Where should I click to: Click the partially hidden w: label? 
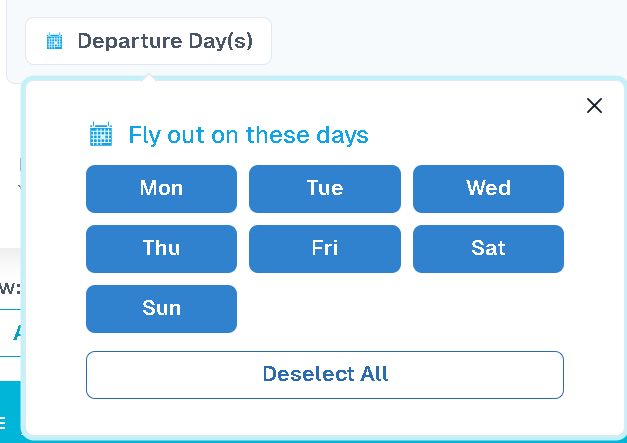[x=10, y=288]
